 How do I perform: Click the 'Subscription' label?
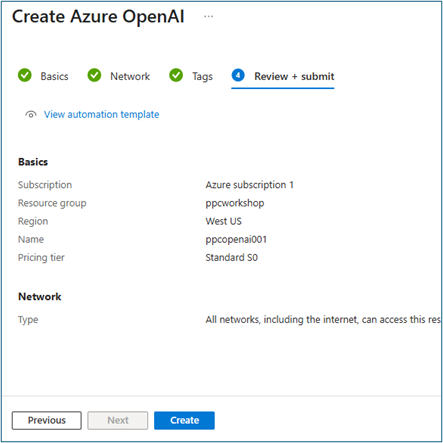[x=45, y=185]
